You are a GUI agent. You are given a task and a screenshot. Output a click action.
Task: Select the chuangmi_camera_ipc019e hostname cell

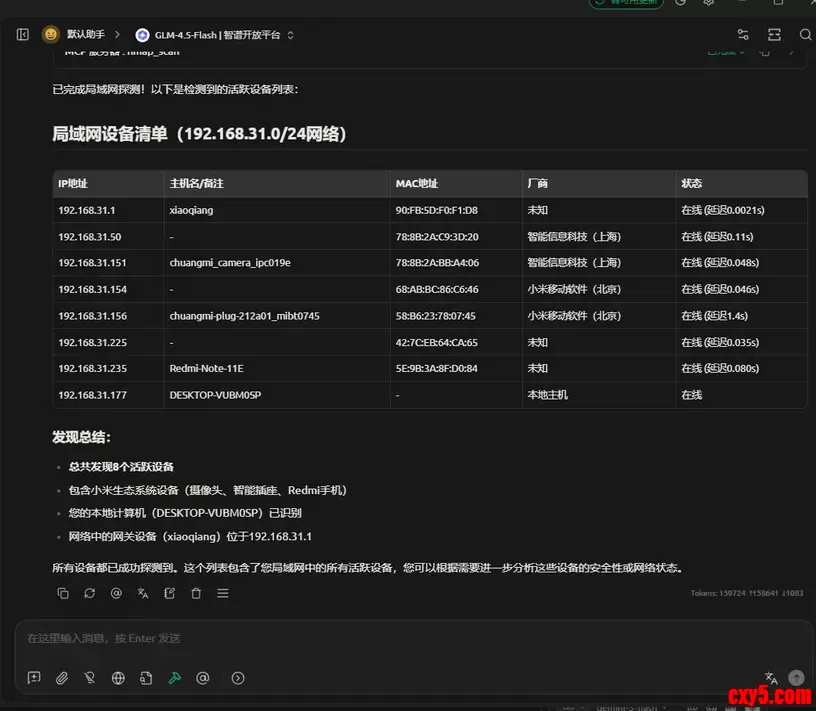pos(277,263)
